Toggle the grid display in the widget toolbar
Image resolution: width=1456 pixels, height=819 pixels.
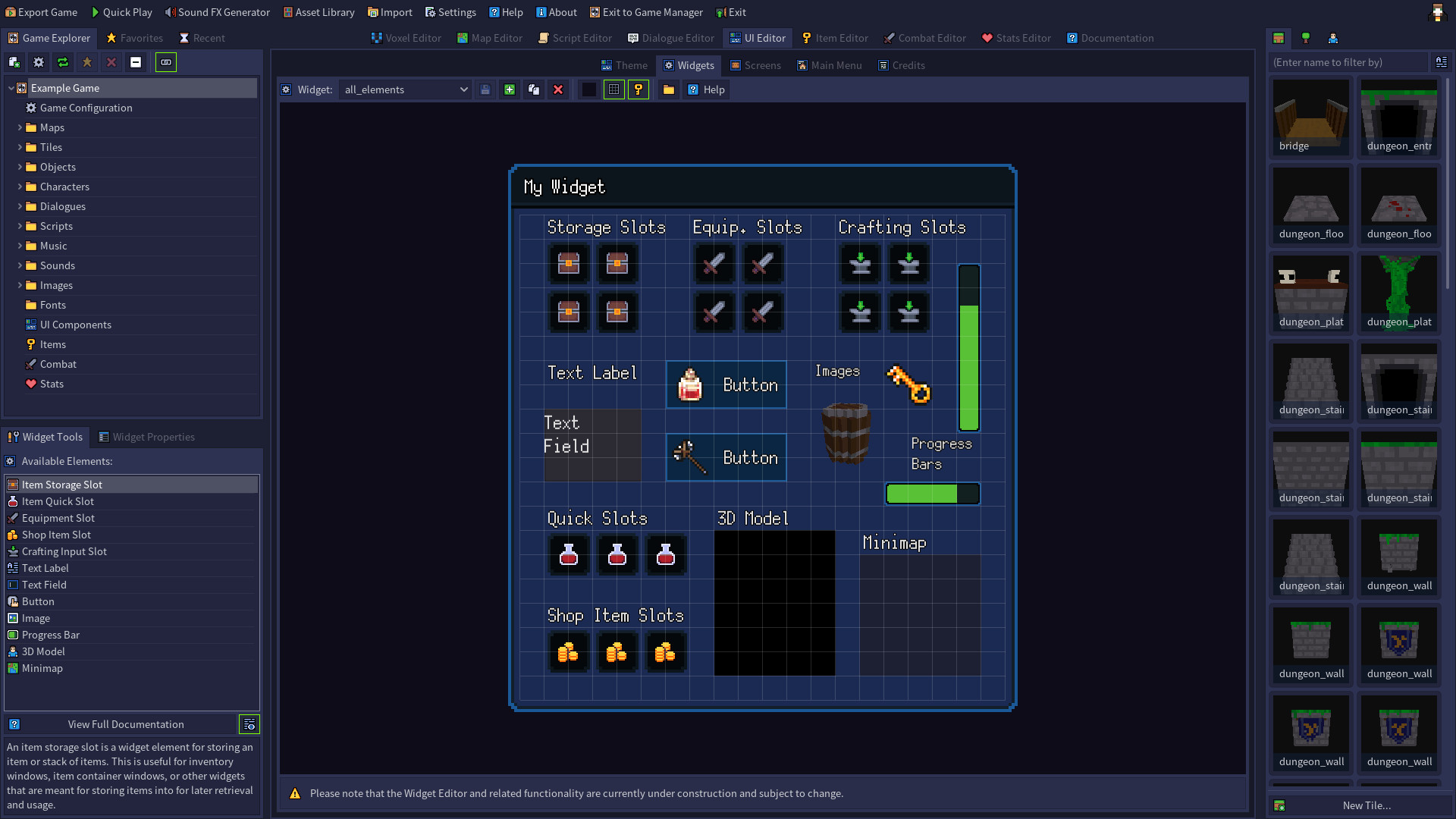point(613,89)
